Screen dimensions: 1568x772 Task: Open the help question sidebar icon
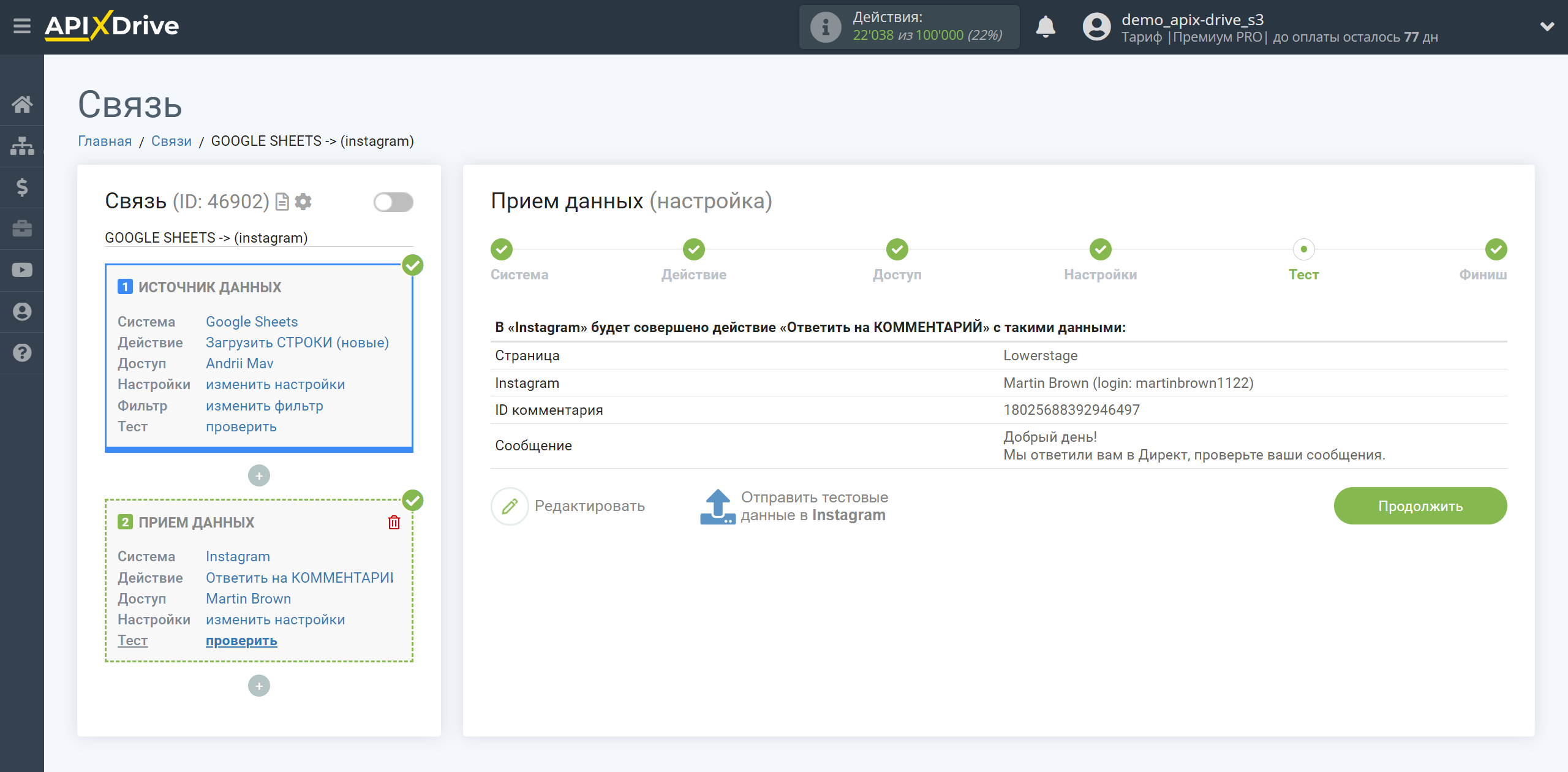coord(22,353)
